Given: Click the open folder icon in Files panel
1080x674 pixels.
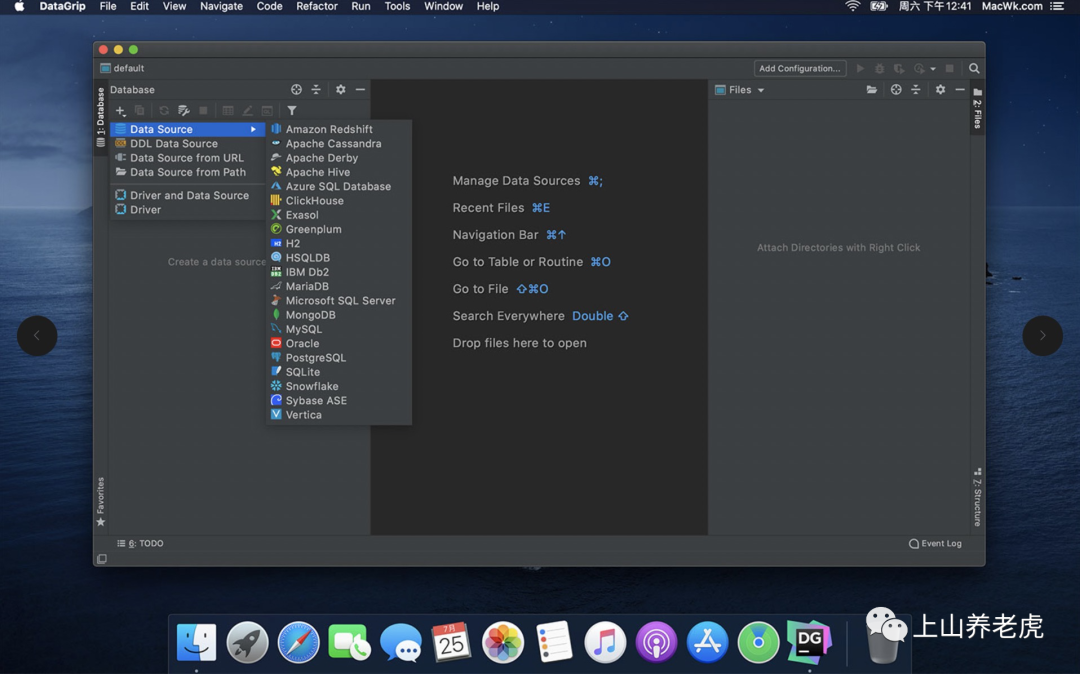Looking at the screenshot, I should point(871,89).
